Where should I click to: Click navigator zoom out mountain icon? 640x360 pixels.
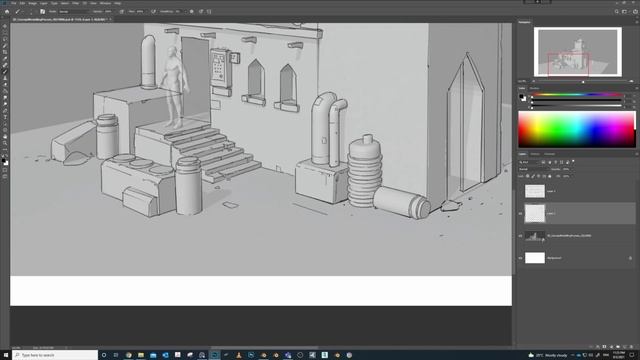[533, 81]
